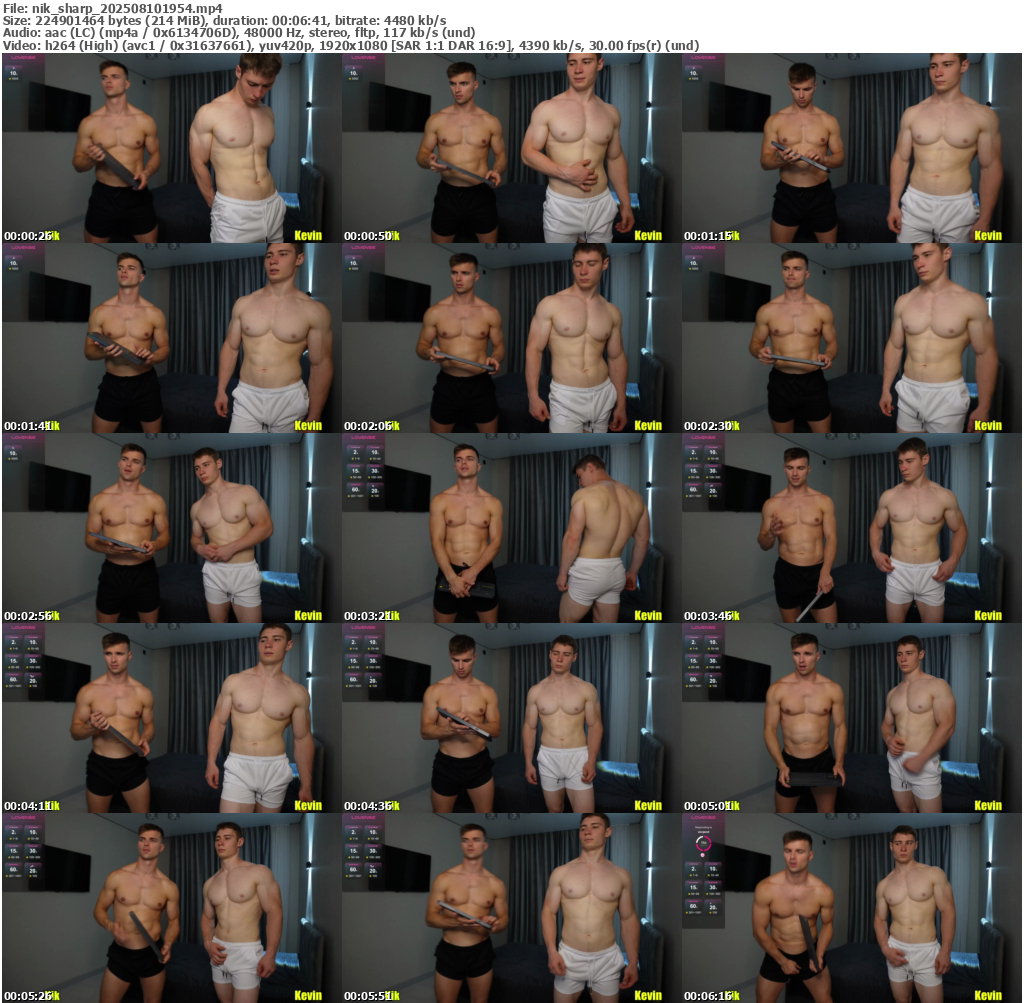Open the thumbnail timestamped 00:00:26
The height and width of the screenshot is (1003, 1024).
point(170,148)
